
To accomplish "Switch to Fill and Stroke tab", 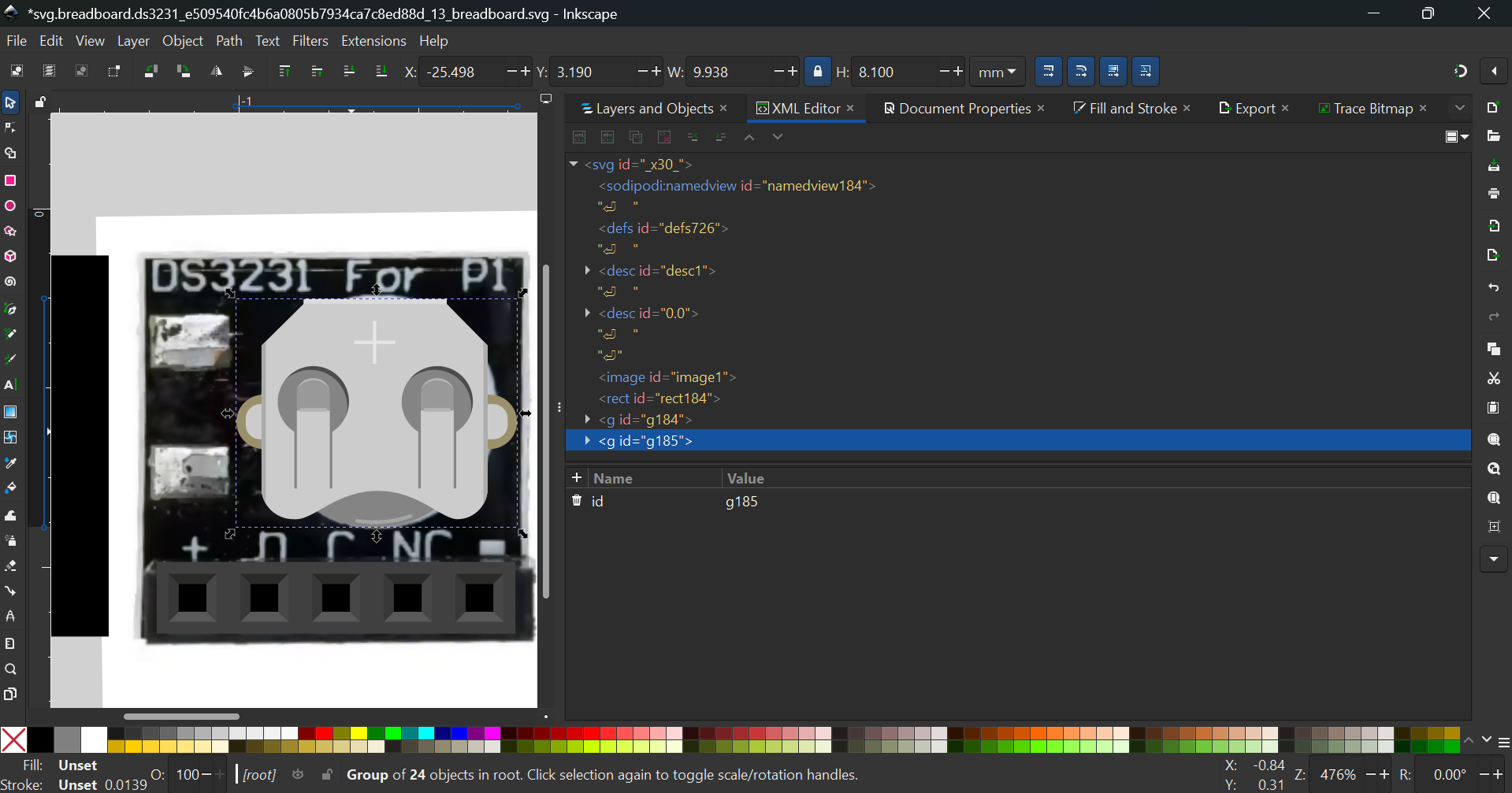I will point(1125,109).
